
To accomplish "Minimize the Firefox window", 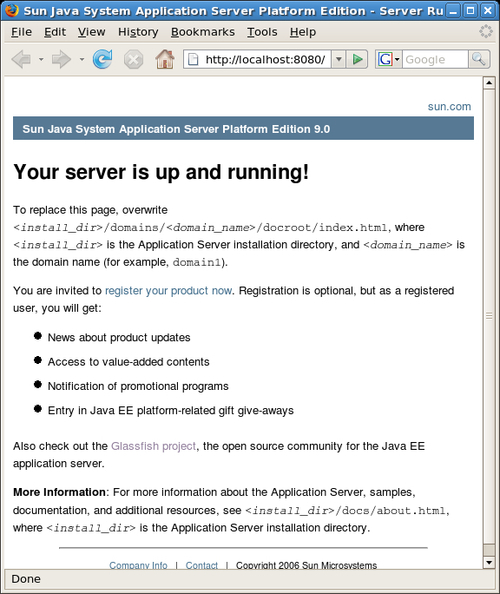I will click(453, 11).
